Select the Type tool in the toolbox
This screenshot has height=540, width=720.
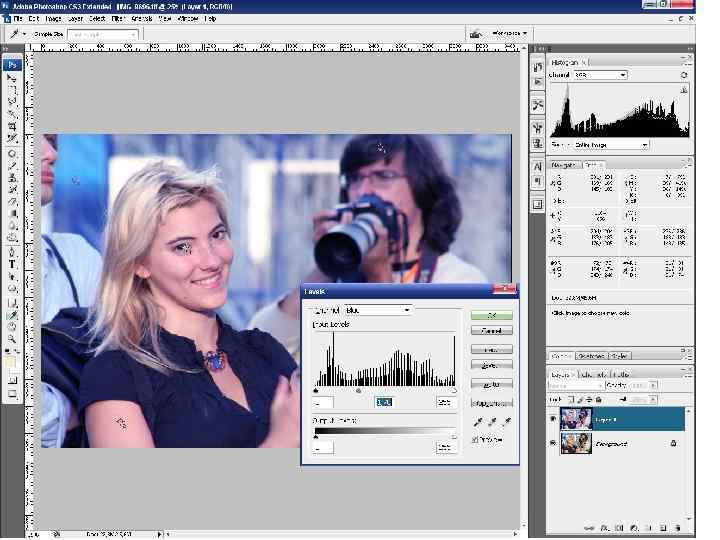[13, 264]
